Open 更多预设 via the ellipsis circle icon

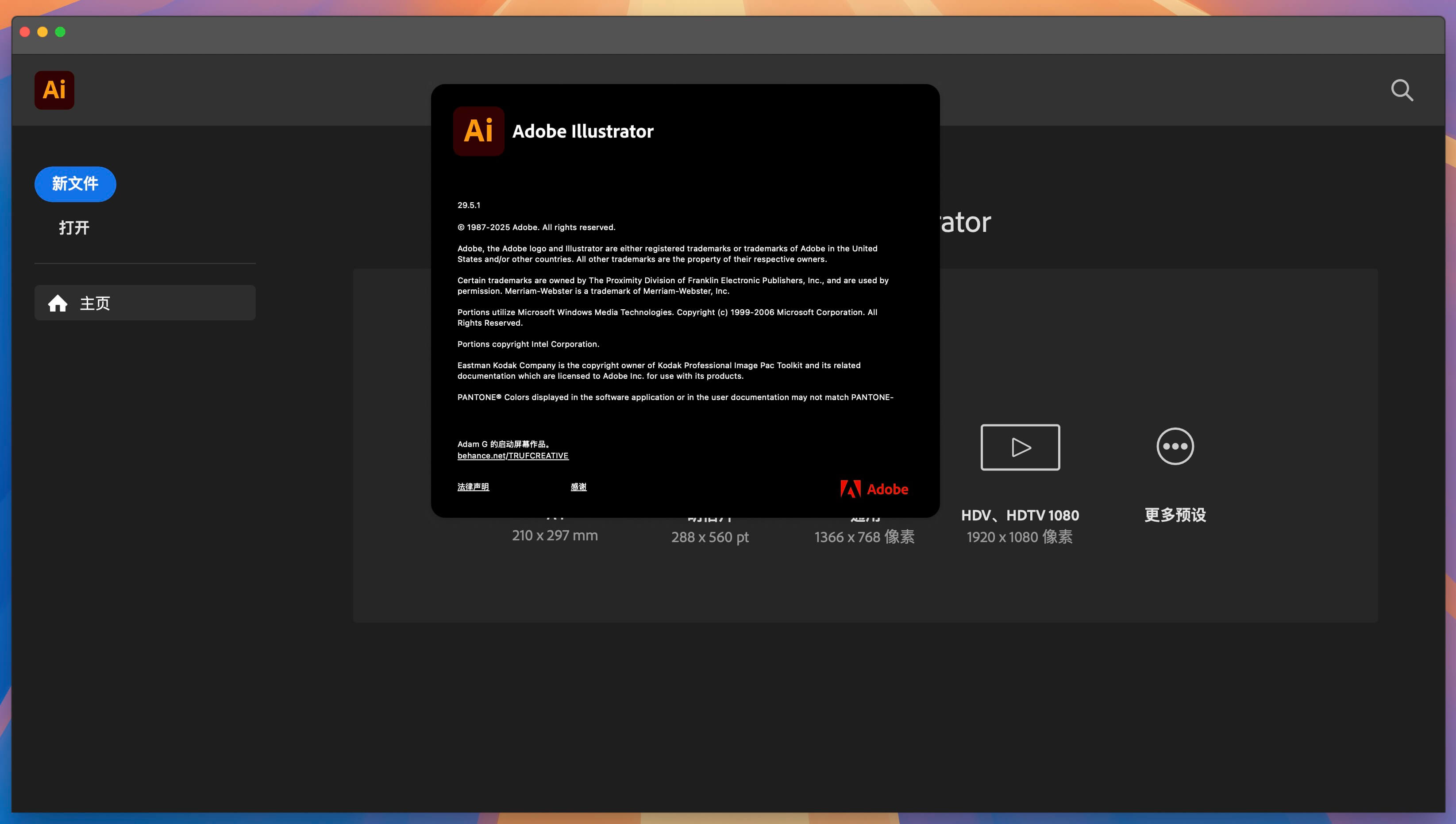(1175, 447)
